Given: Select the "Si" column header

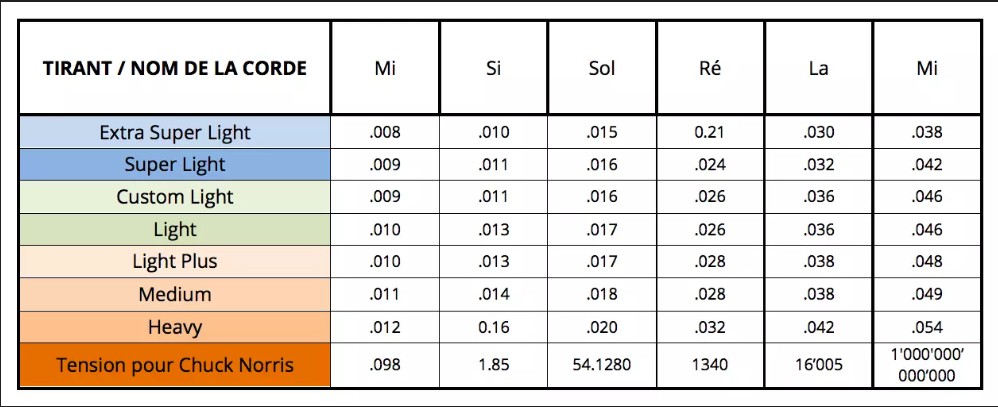Looking at the screenshot, I should (x=493, y=68).
